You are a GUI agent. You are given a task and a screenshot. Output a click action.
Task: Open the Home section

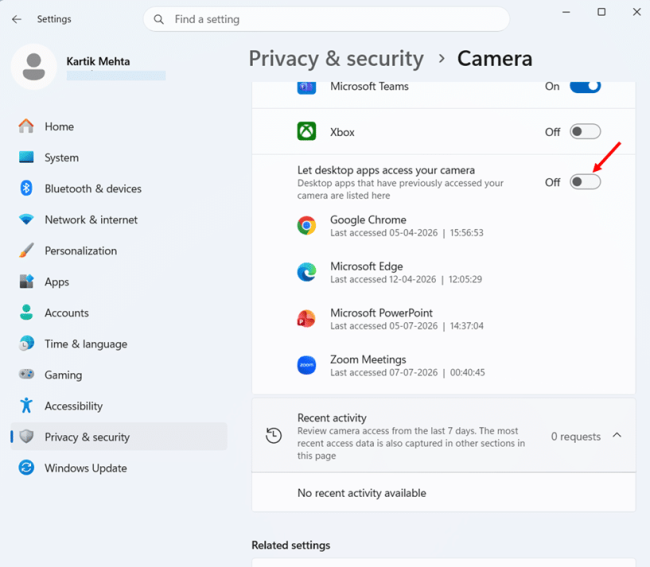tap(119, 126)
